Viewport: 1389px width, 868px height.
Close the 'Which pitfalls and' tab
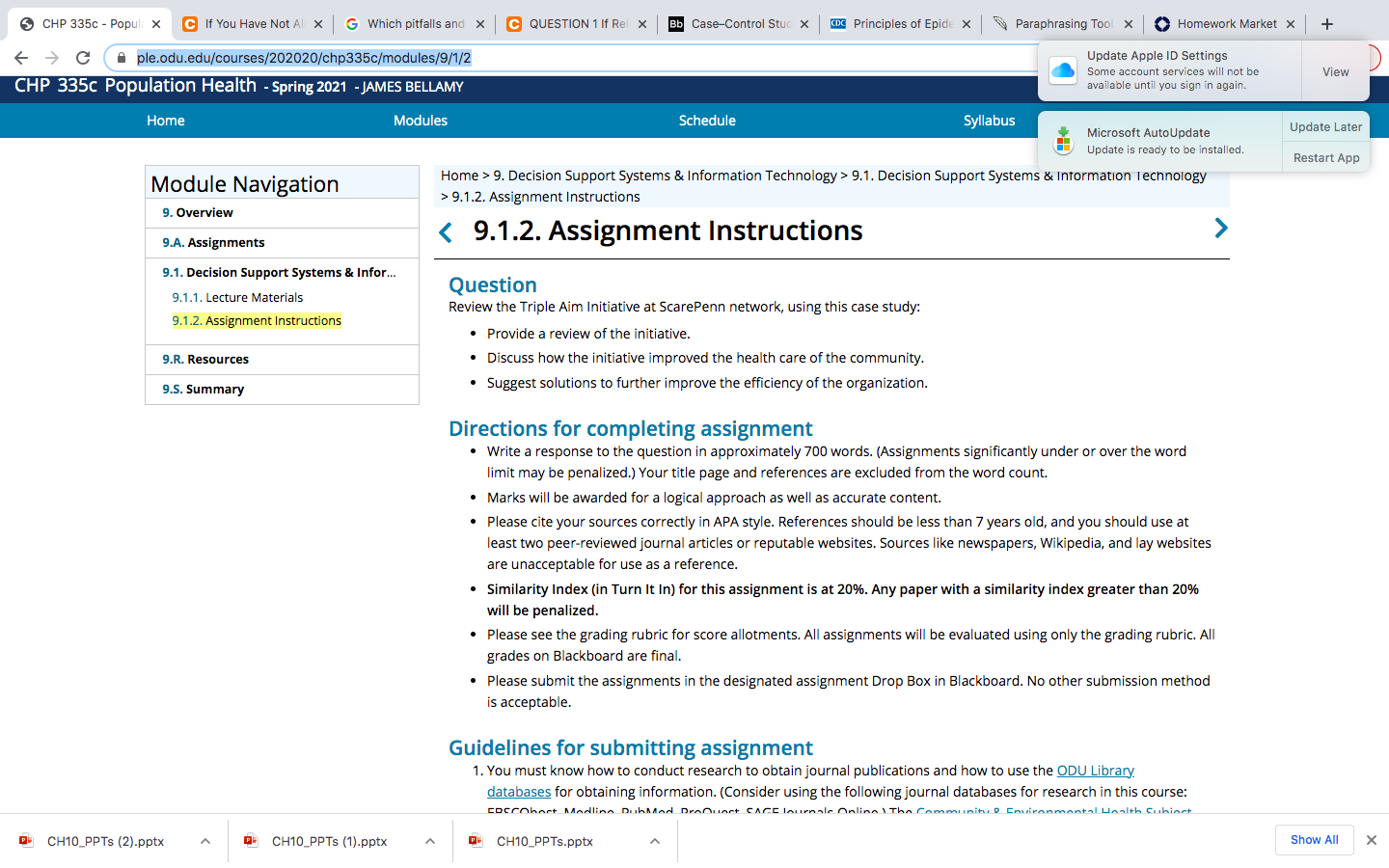[480, 24]
